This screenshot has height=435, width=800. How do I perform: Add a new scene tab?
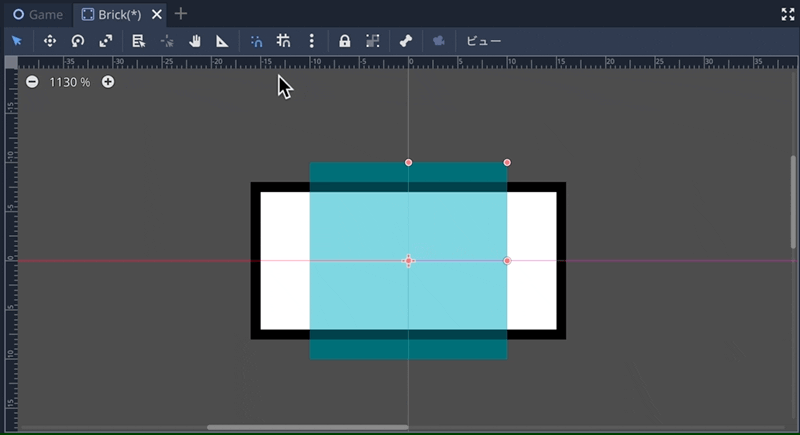[x=181, y=14]
